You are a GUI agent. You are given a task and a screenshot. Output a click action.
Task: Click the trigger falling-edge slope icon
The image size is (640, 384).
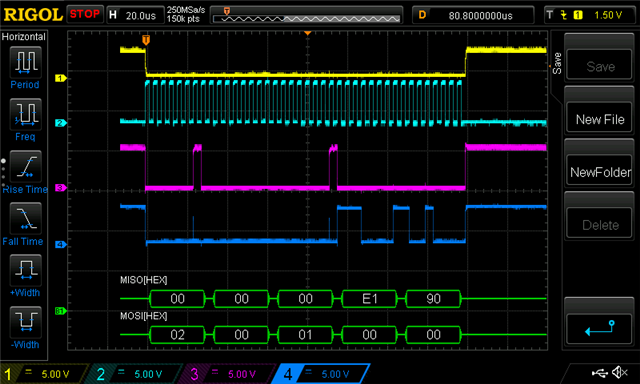[564, 15]
